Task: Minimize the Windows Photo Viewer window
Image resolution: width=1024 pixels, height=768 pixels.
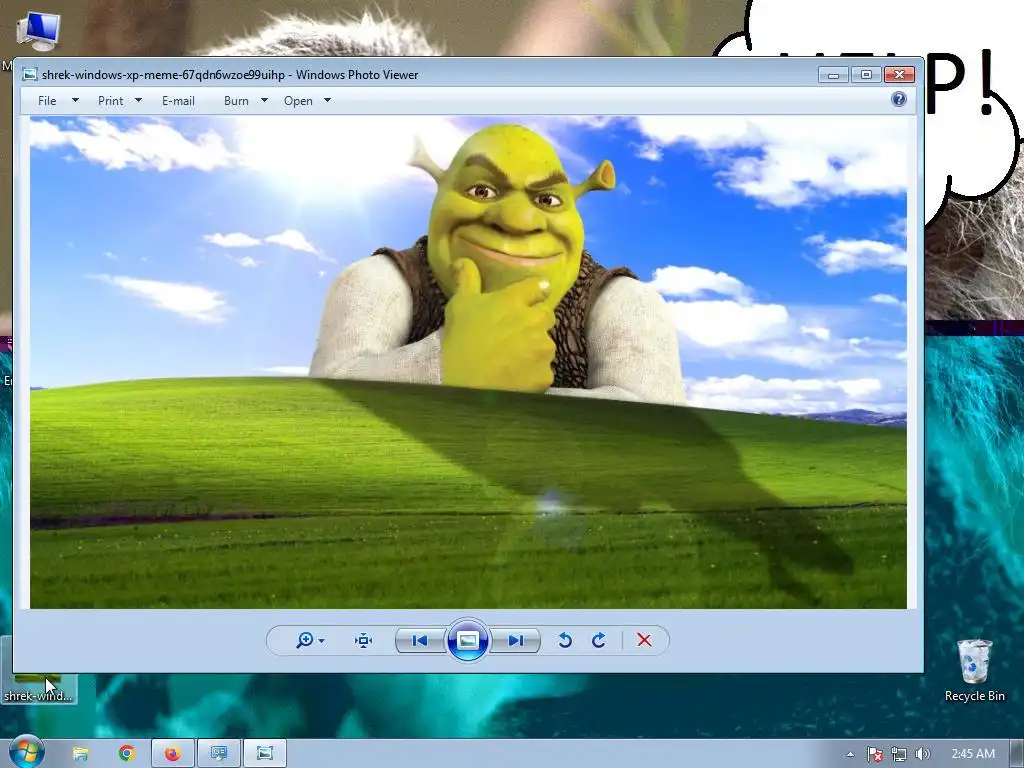Action: click(x=833, y=75)
